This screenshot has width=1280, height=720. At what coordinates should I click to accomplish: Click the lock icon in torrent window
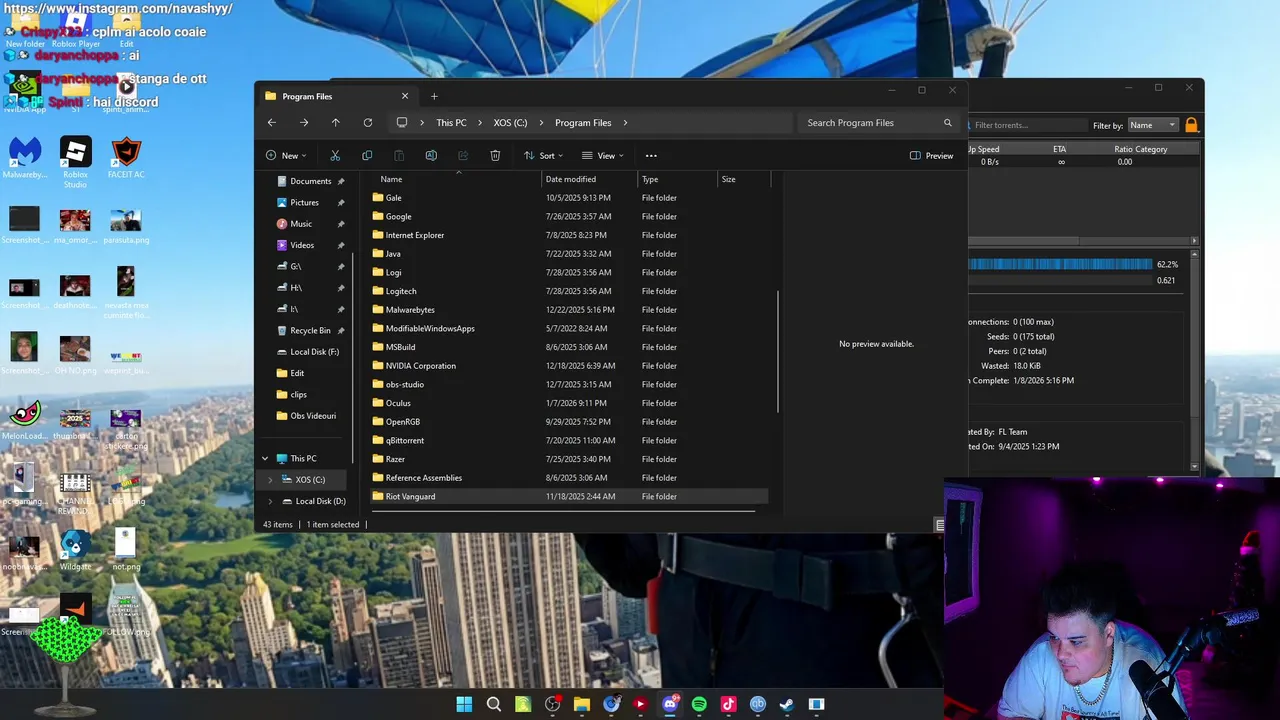tap(1191, 125)
